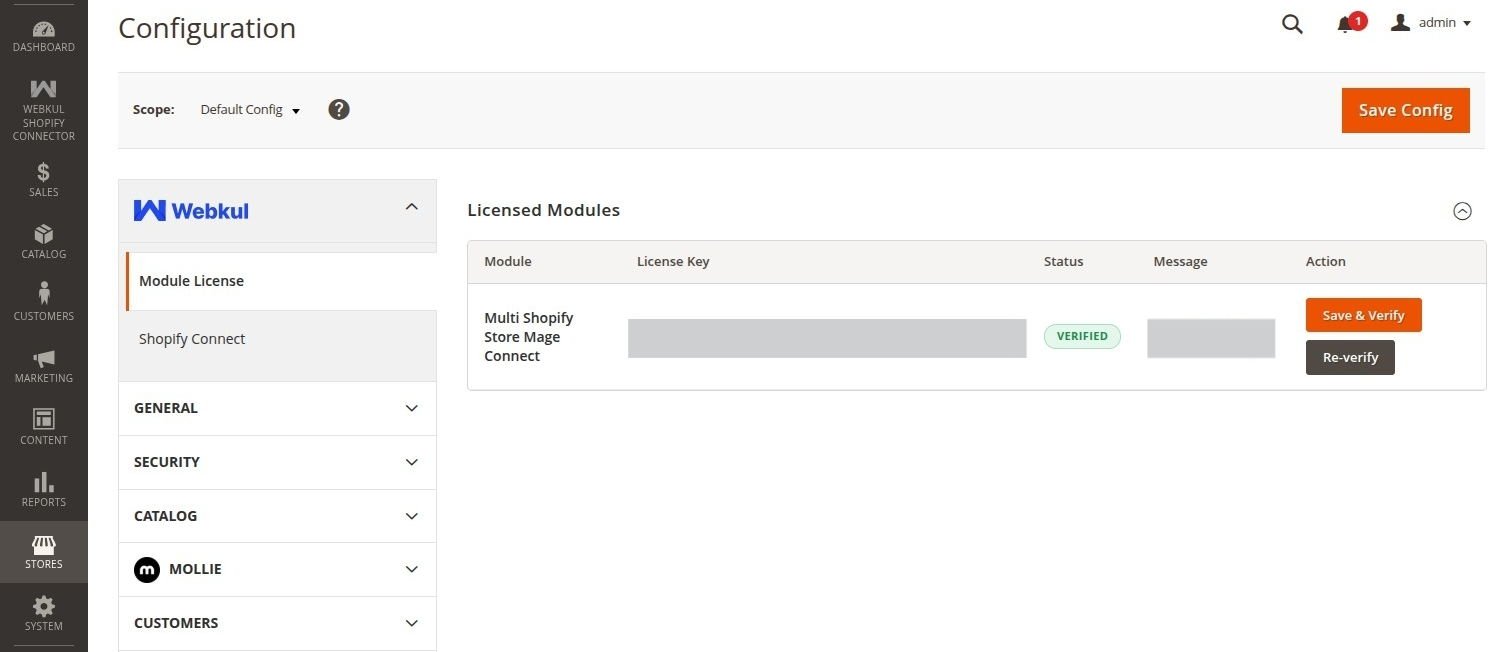Click the Module column header
Viewport: 1512px width, 652px height.
(x=508, y=262)
